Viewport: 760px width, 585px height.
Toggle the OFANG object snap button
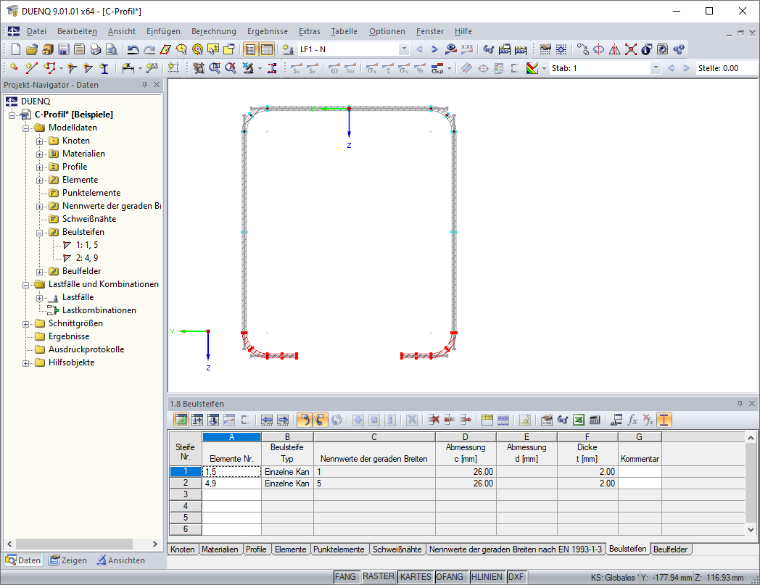coord(450,577)
